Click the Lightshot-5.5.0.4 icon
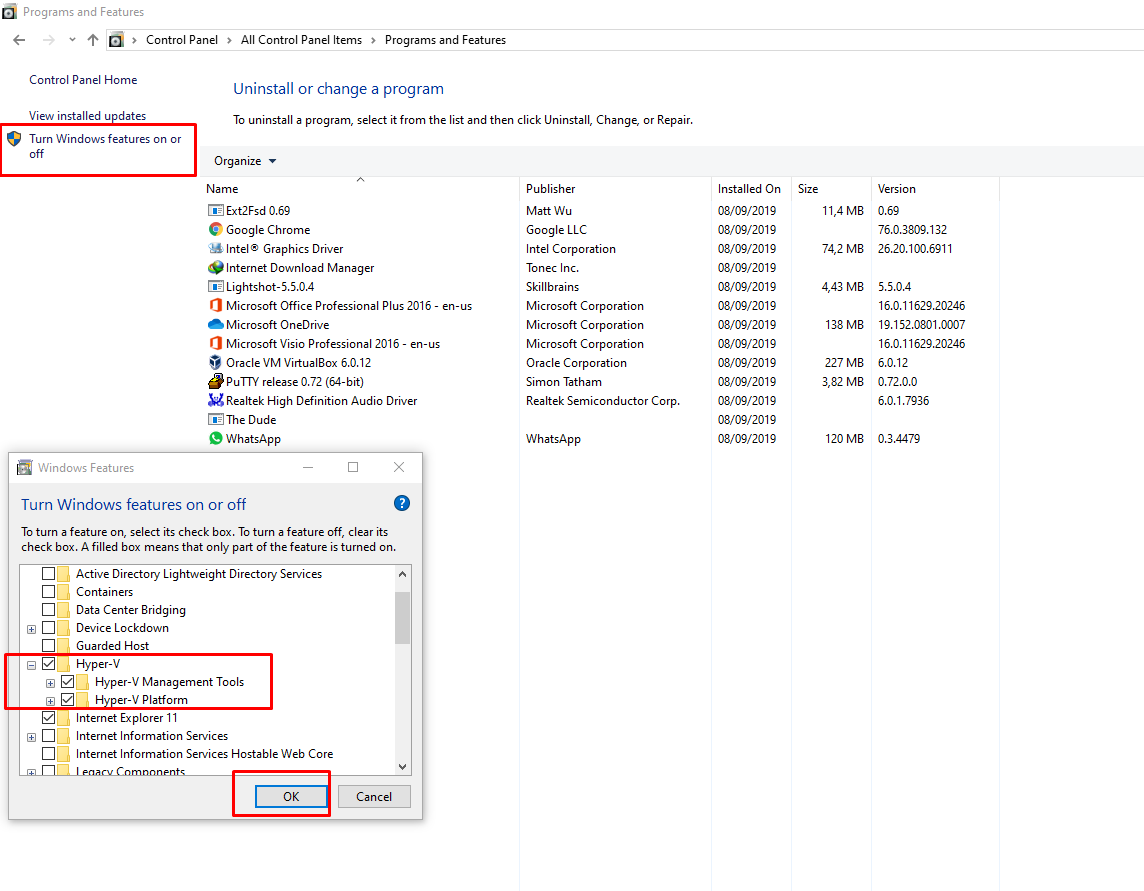Screen dimensions: 1144x891 coord(215,286)
